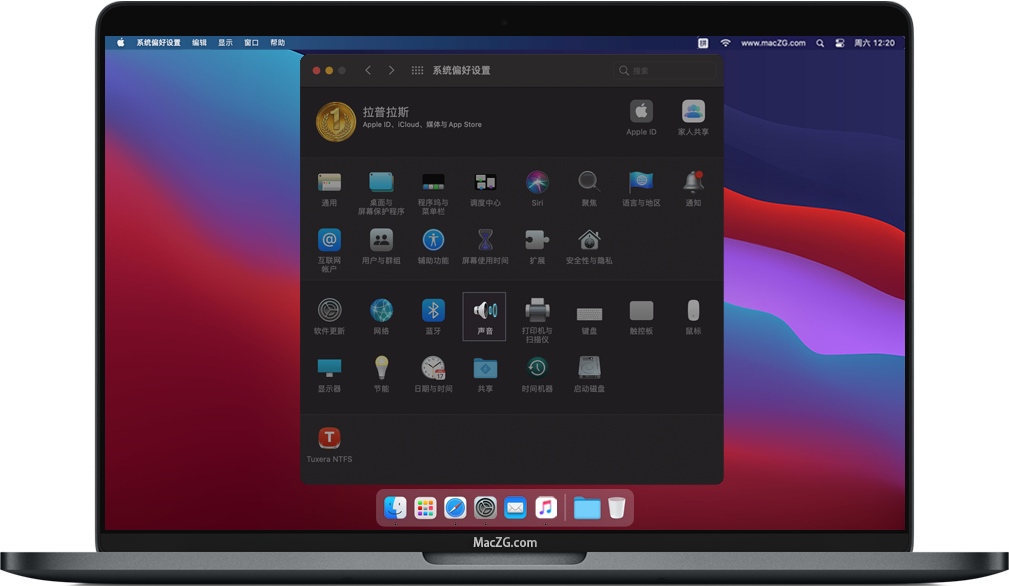Screen dimensions: 1009x586
Task: Click the 拉普拉斯 user profile avatar
Action: coord(336,122)
